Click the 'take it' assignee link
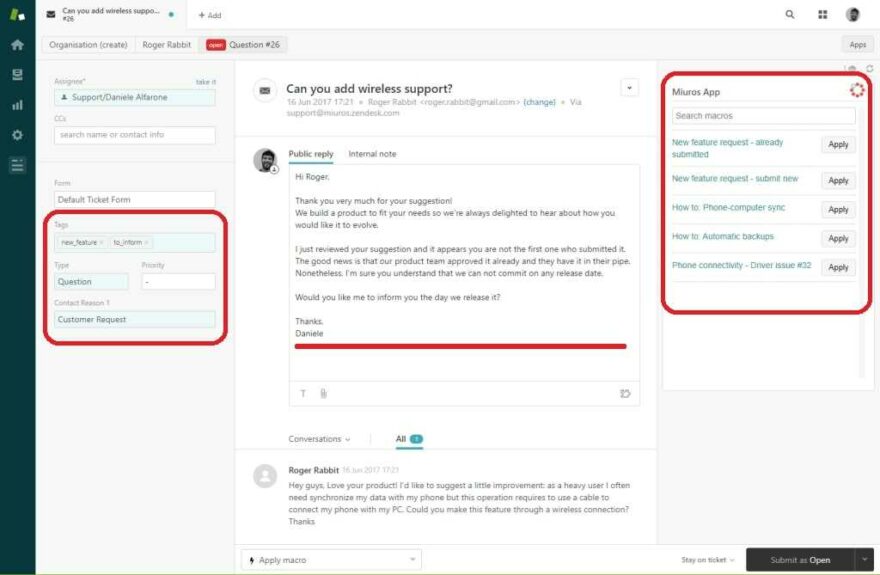Viewport: 880px width, 575px height. pos(206,82)
